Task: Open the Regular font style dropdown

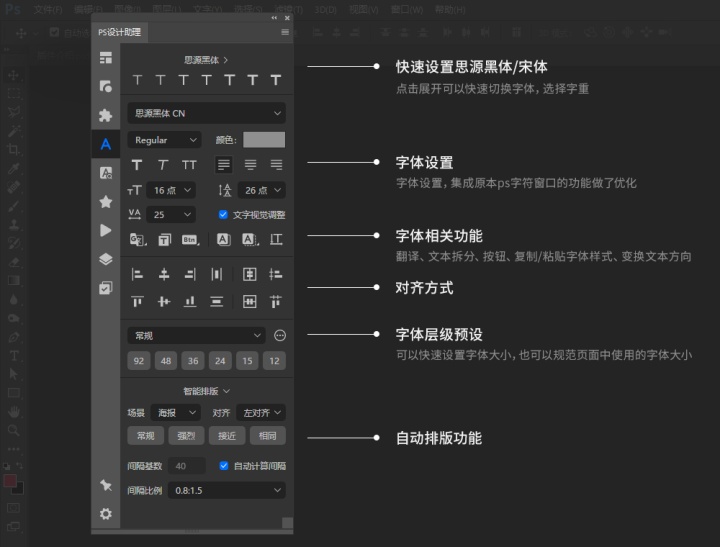Action: coord(164,140)
